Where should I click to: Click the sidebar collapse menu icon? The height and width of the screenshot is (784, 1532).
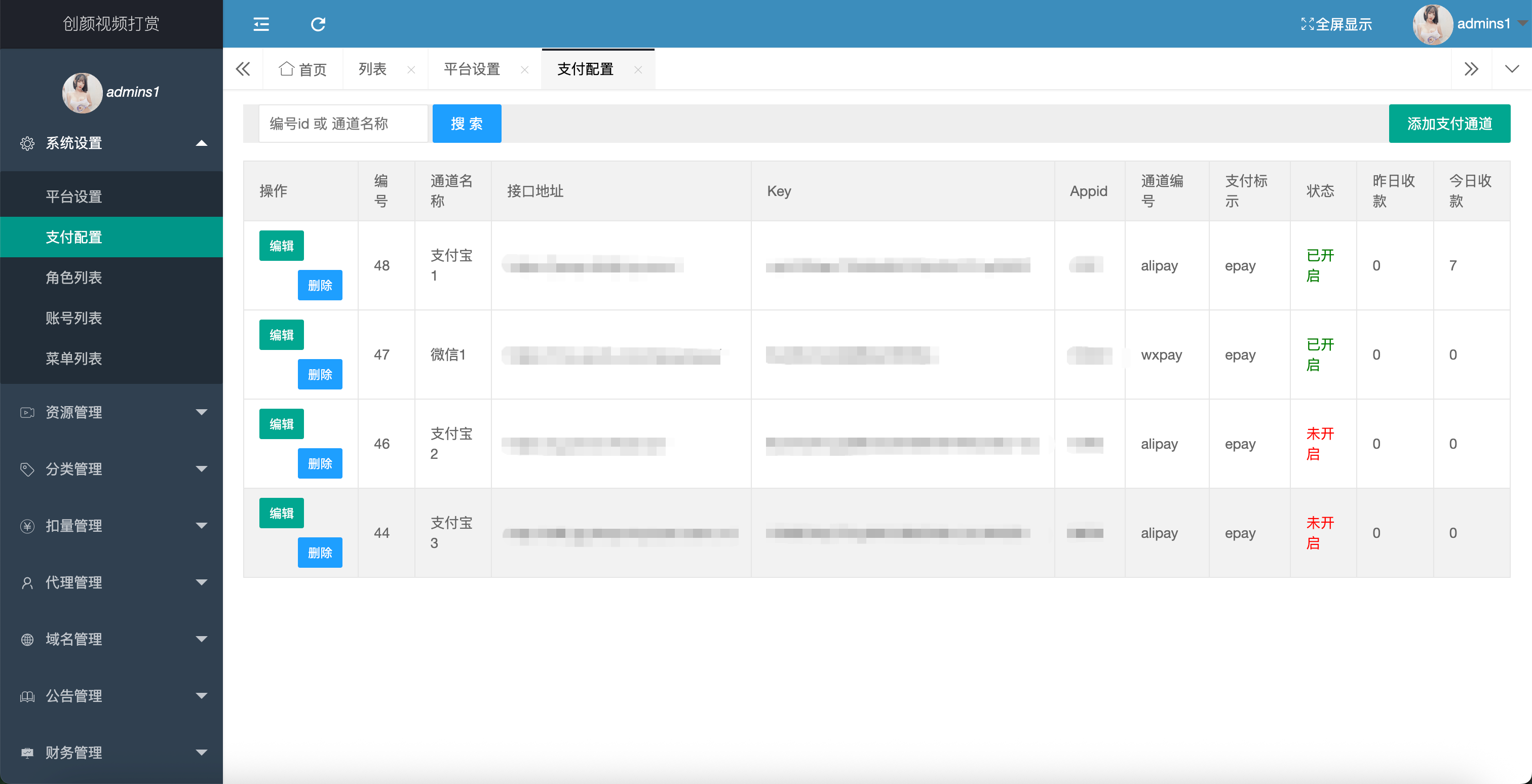[261, 24]
